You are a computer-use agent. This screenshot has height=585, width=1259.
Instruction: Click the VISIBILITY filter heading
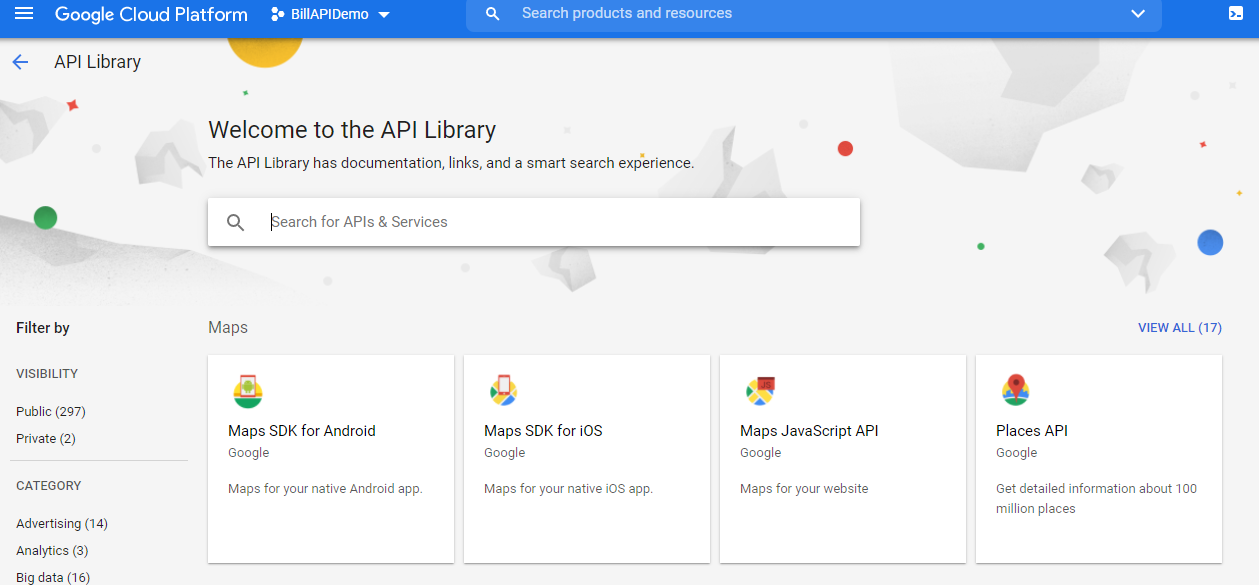47,374
